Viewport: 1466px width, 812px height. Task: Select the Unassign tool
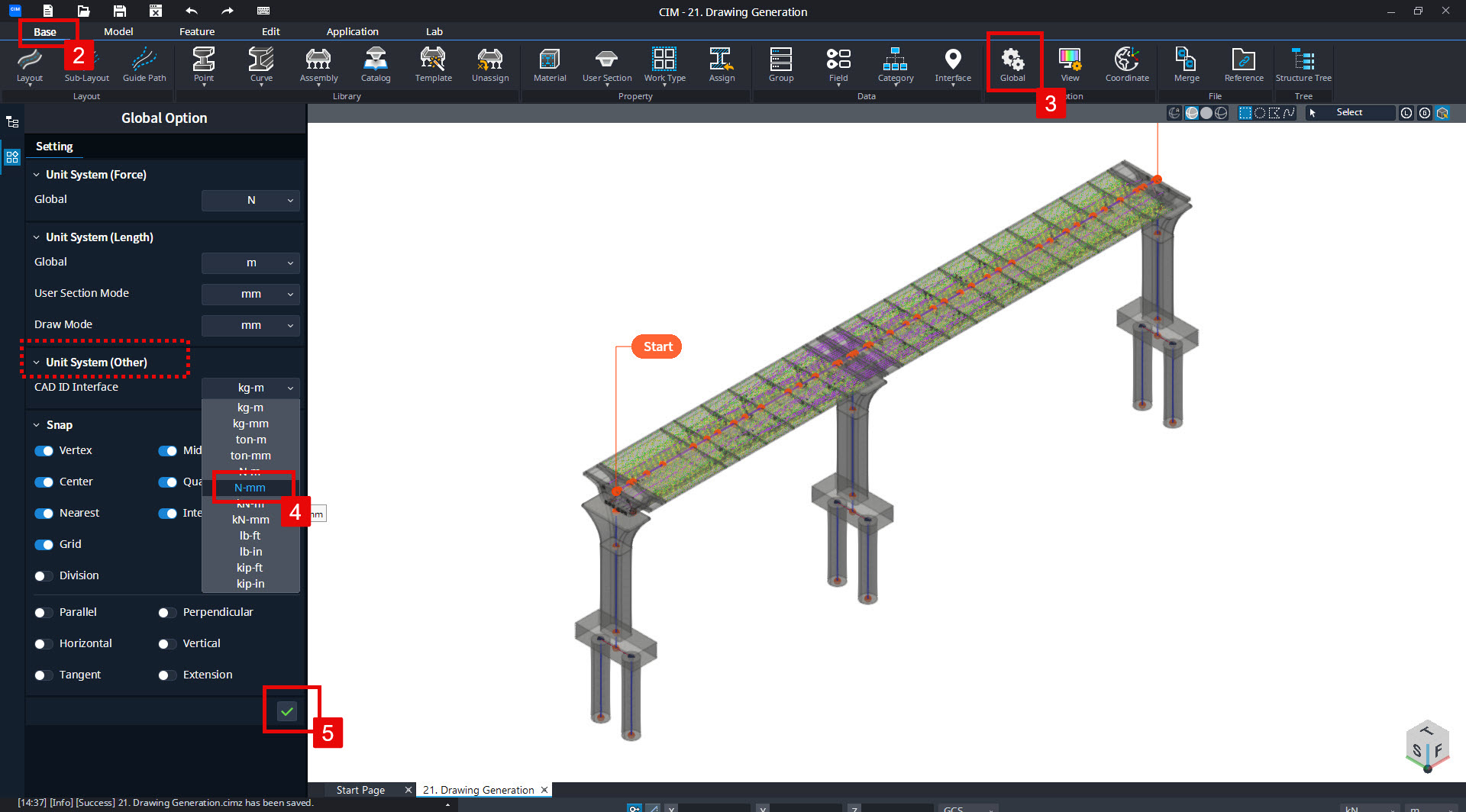(489, 65)
